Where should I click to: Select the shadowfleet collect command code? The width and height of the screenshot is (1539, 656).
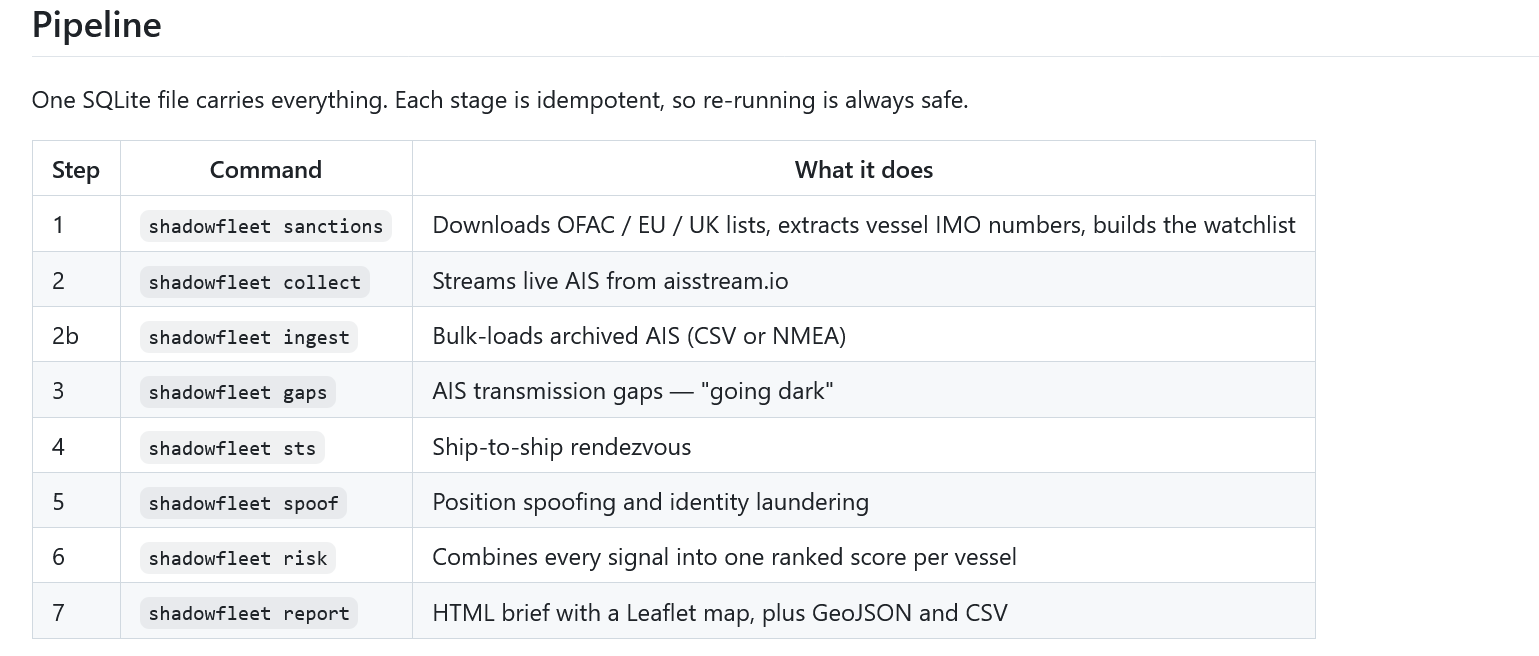click(255, 282)
